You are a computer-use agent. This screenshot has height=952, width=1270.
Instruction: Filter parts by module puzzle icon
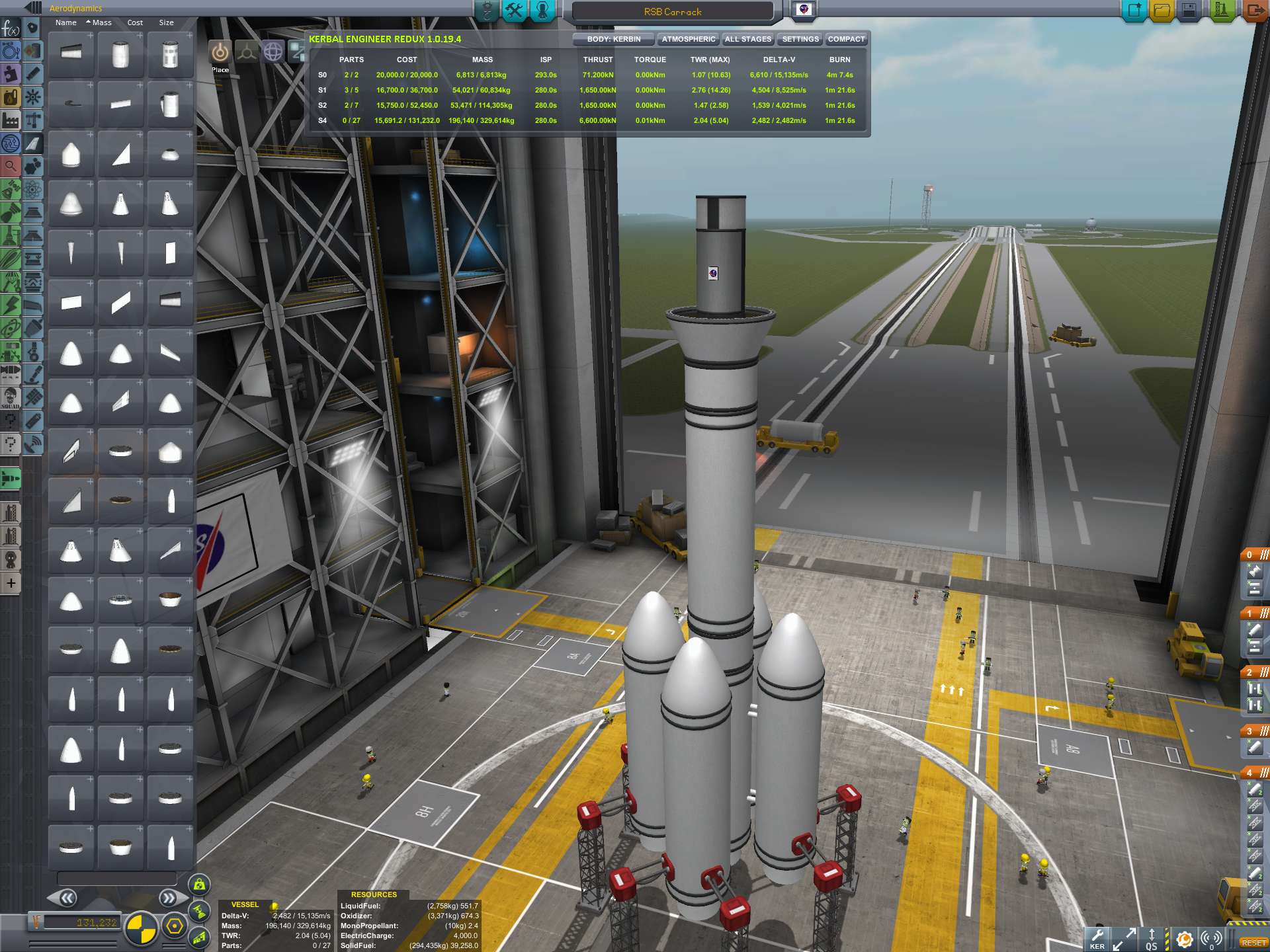(11, 74)
